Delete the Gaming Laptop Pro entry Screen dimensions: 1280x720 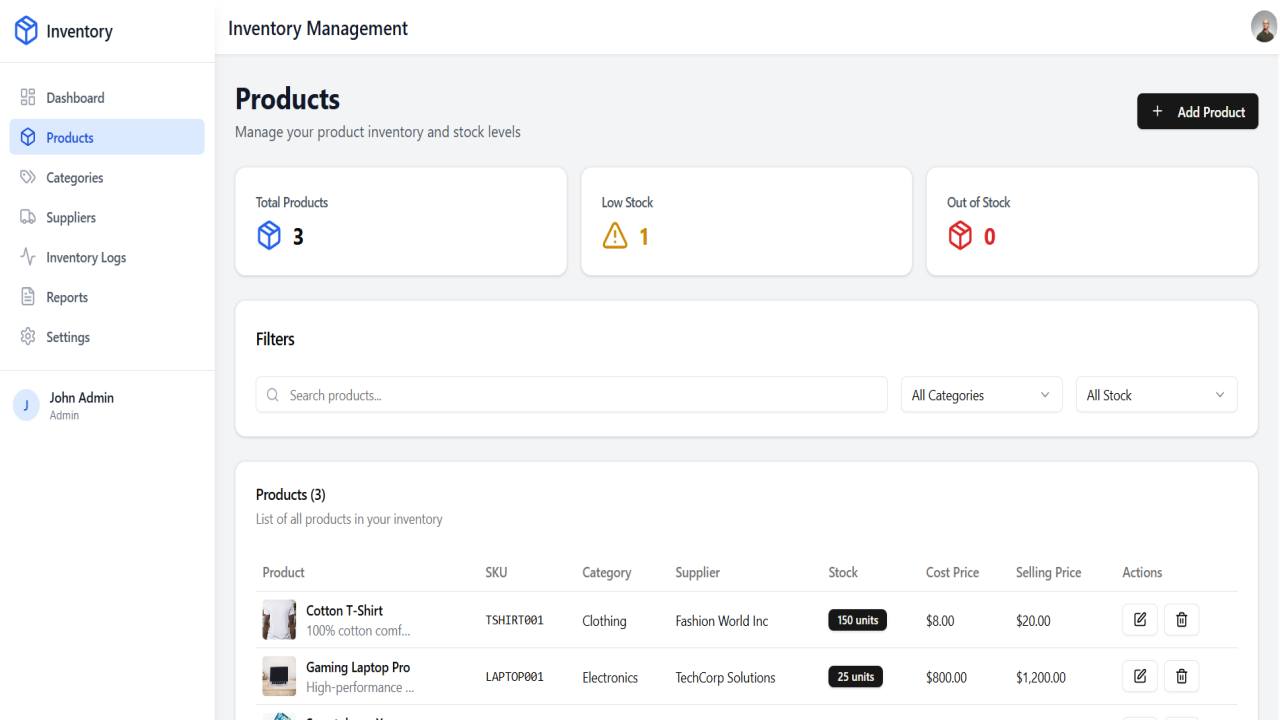click(x=1181, y=677)
